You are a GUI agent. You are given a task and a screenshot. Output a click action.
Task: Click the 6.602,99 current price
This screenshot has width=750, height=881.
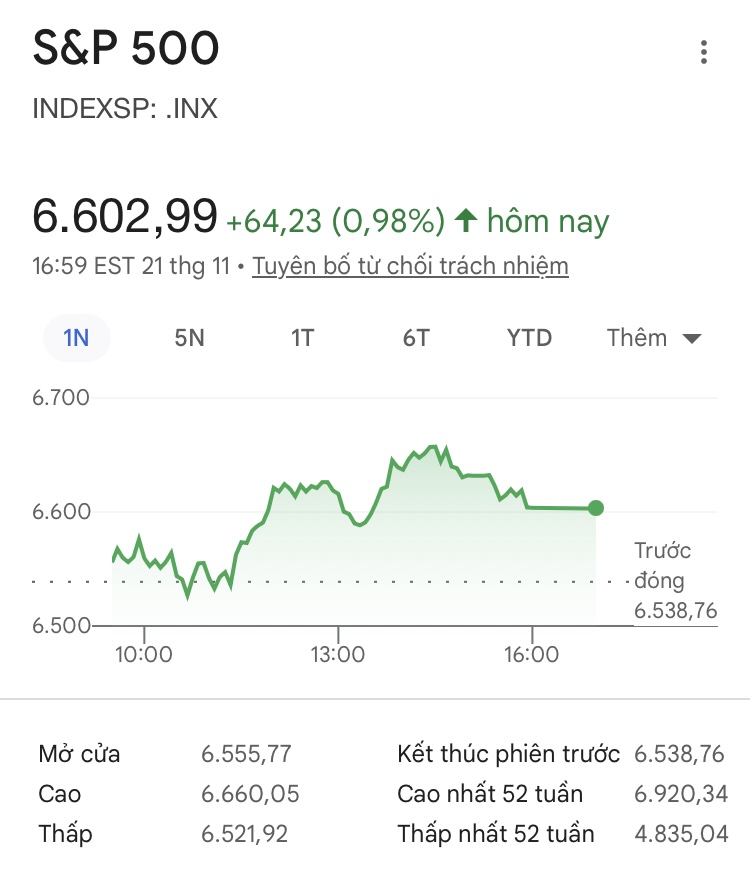[125, 217]
